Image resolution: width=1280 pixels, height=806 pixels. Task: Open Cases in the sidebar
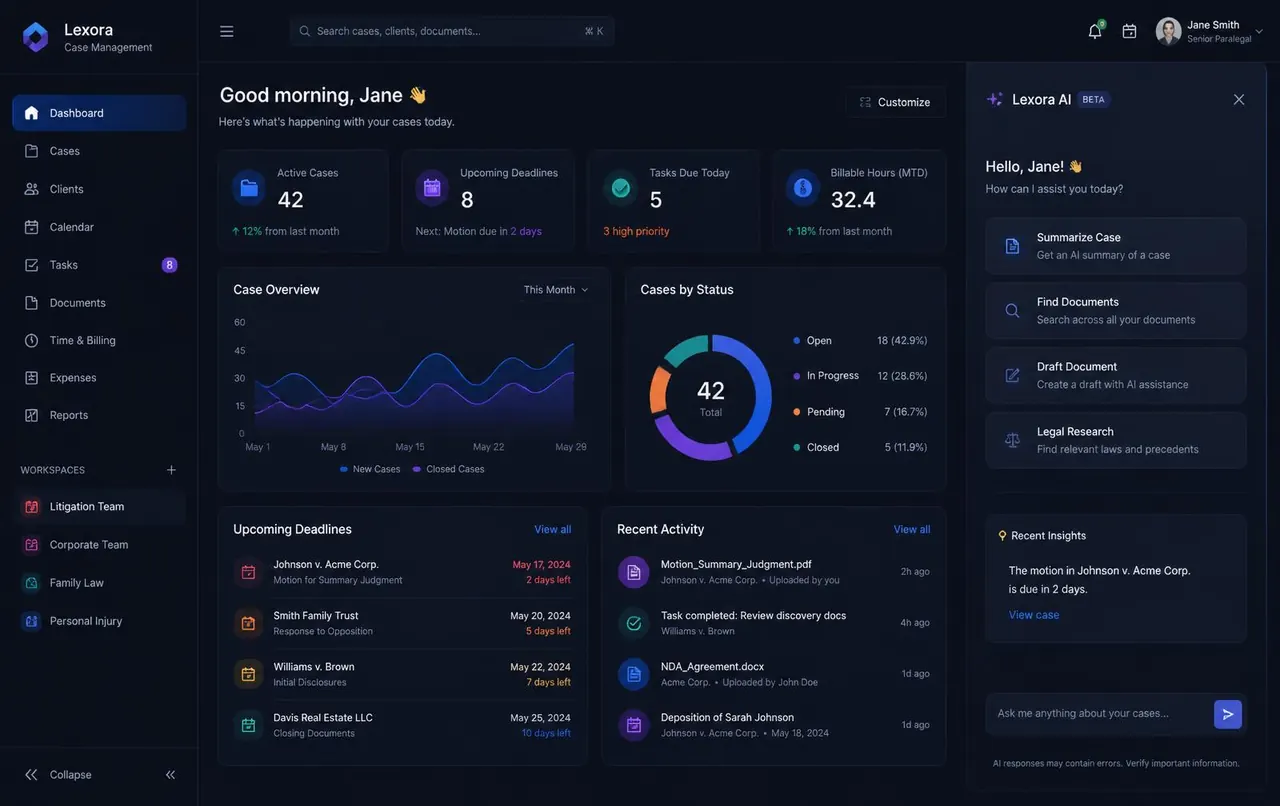[99, 151]
